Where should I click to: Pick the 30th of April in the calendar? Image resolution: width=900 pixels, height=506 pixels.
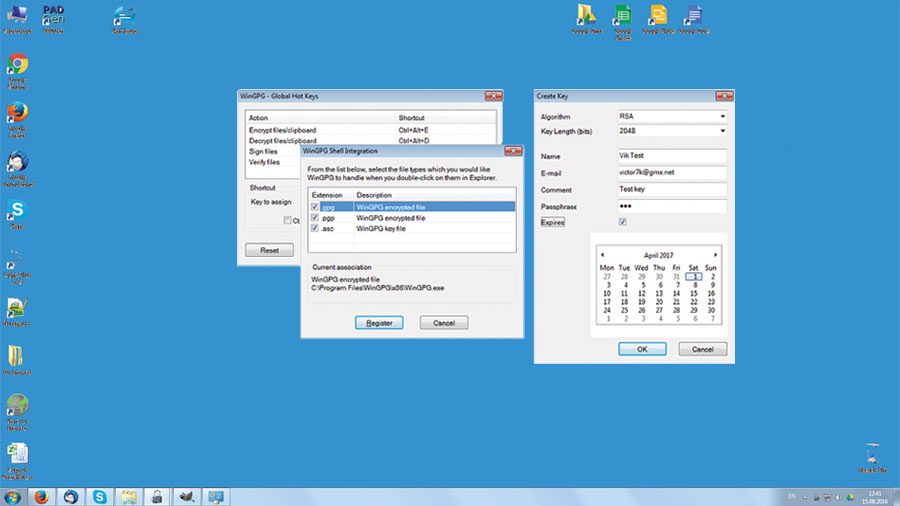pos(711,310)
